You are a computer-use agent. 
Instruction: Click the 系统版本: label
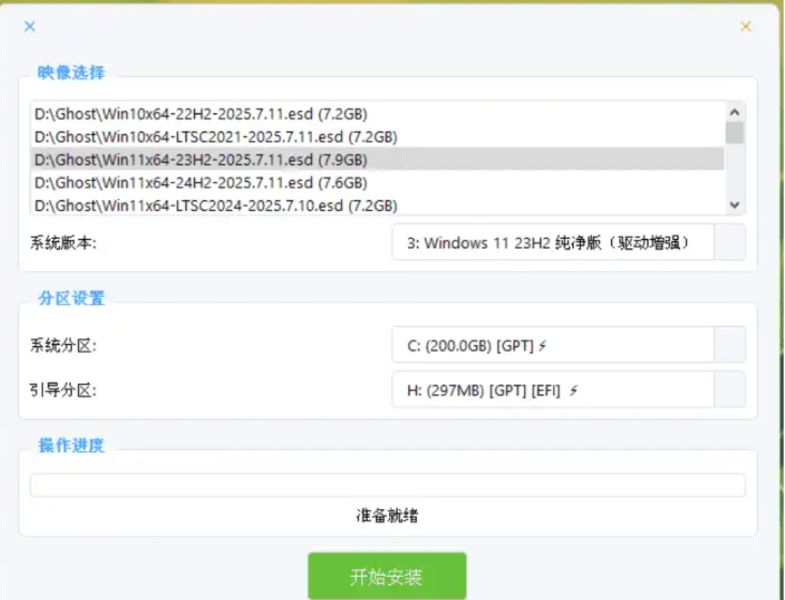(x=63, y=243)
